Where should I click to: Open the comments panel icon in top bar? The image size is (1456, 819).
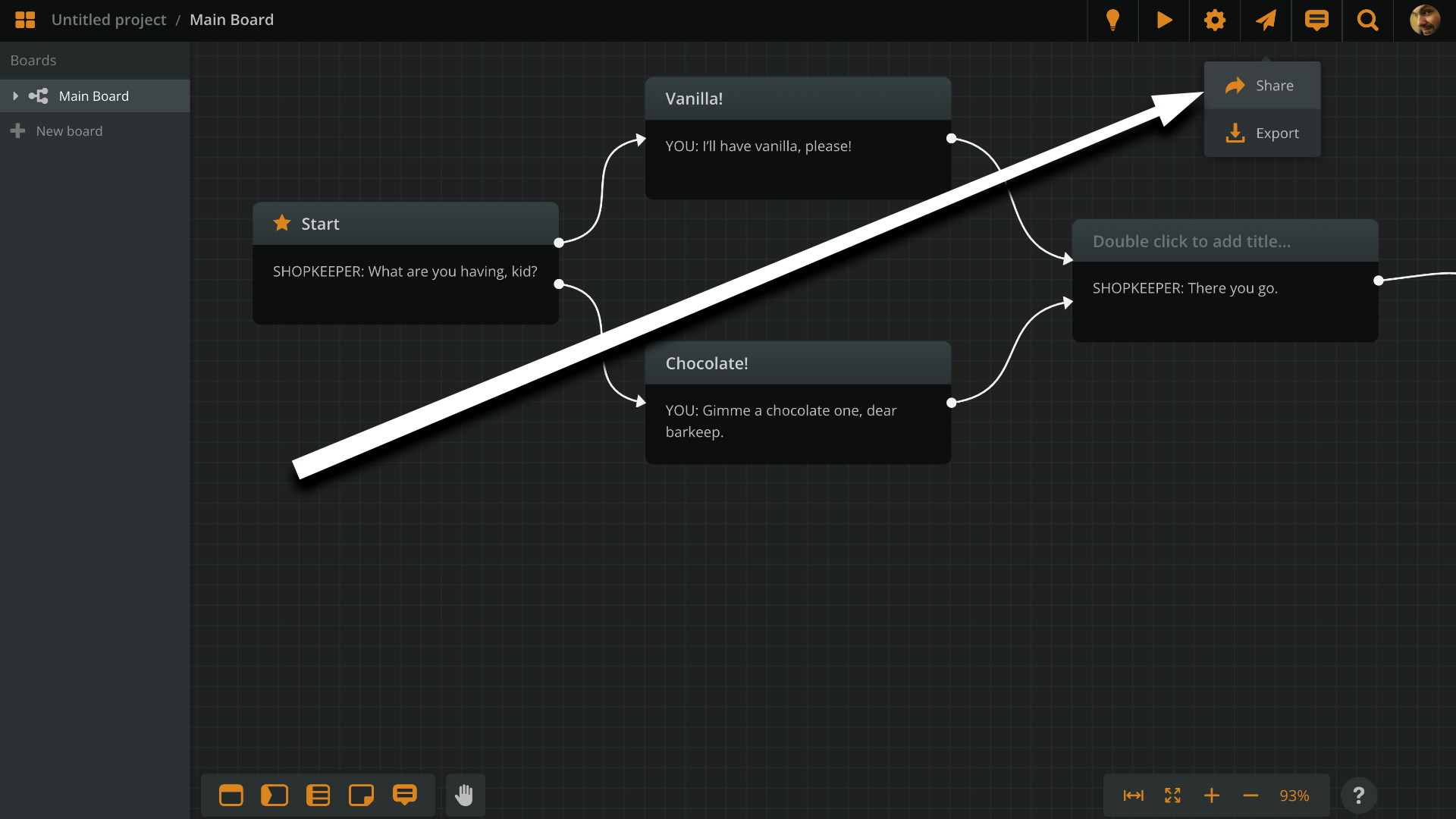(1317, 20)
